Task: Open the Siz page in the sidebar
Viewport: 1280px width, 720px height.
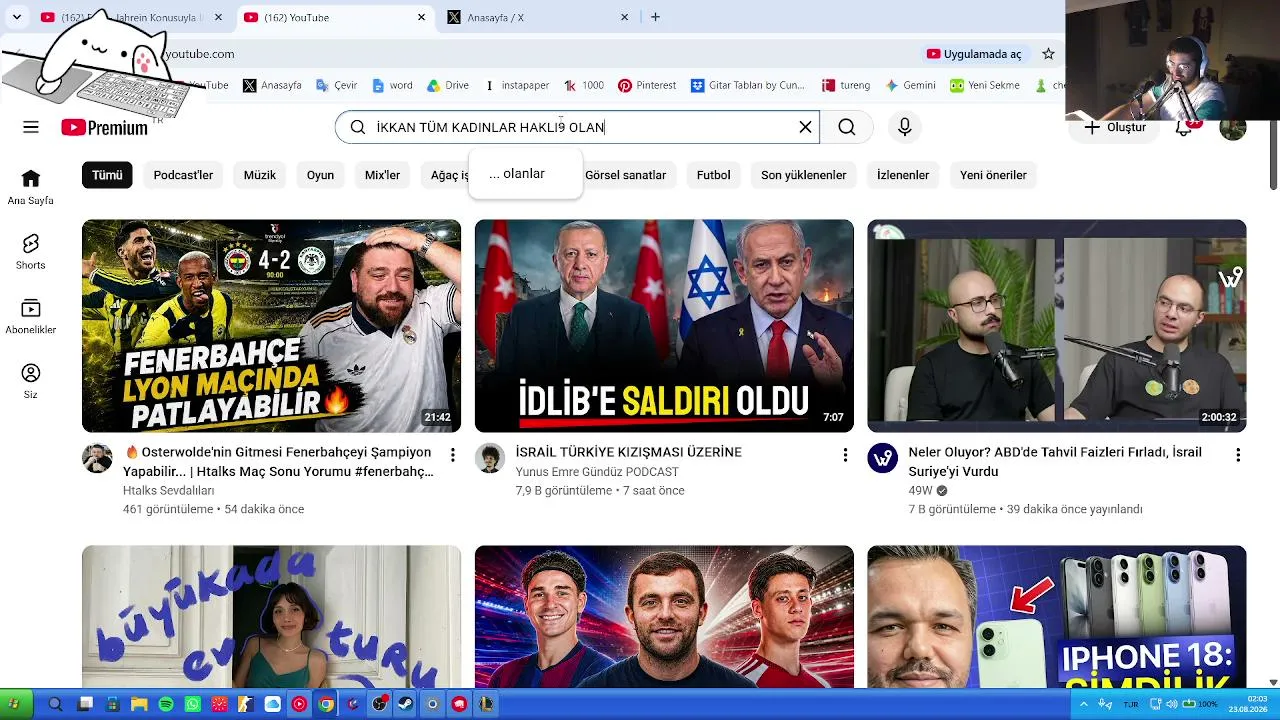Action: click(31, 381)
